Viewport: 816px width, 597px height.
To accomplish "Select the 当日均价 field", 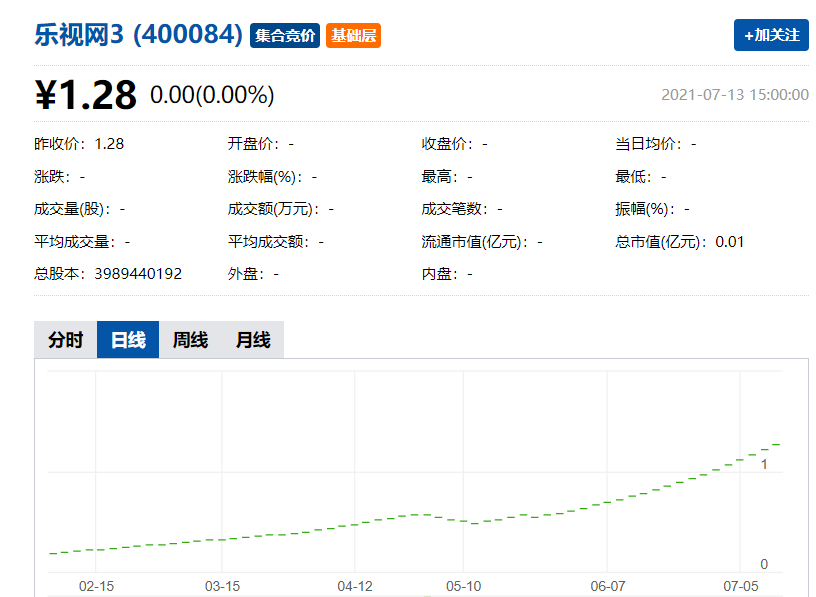I will point(656,144).
